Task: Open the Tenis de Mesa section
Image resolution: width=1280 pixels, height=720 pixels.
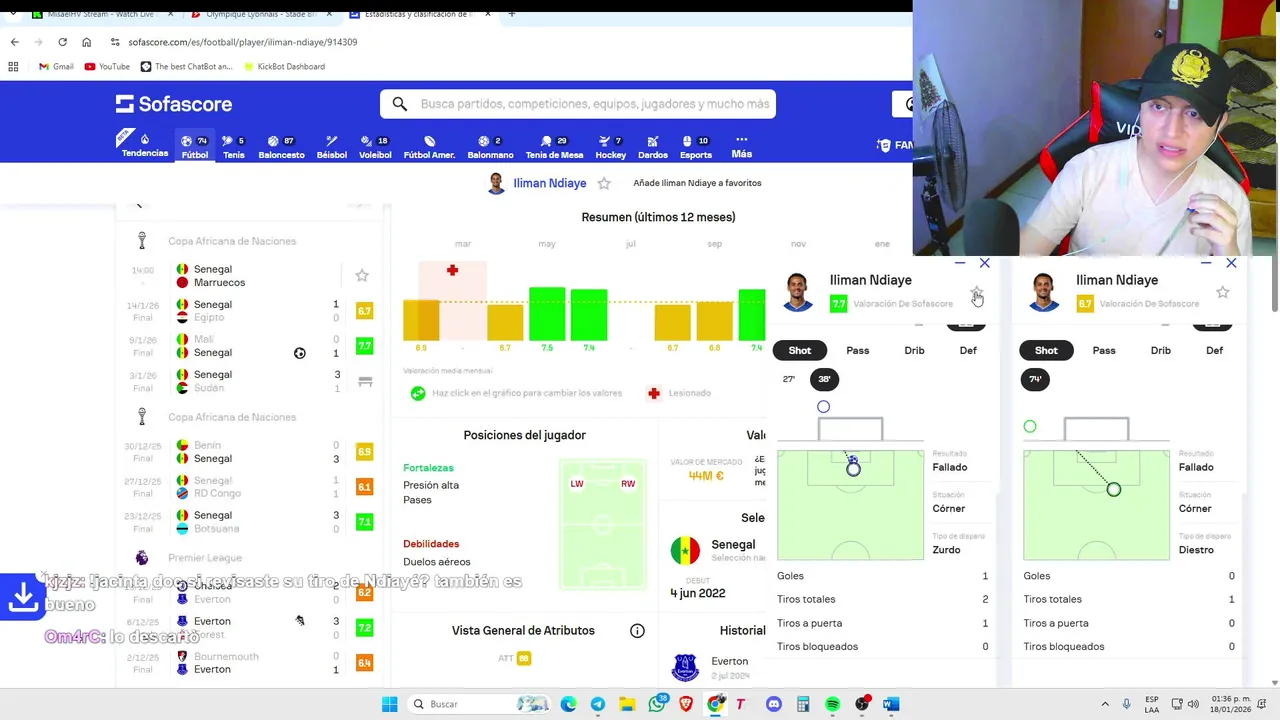Action: [x=554, y=147]
